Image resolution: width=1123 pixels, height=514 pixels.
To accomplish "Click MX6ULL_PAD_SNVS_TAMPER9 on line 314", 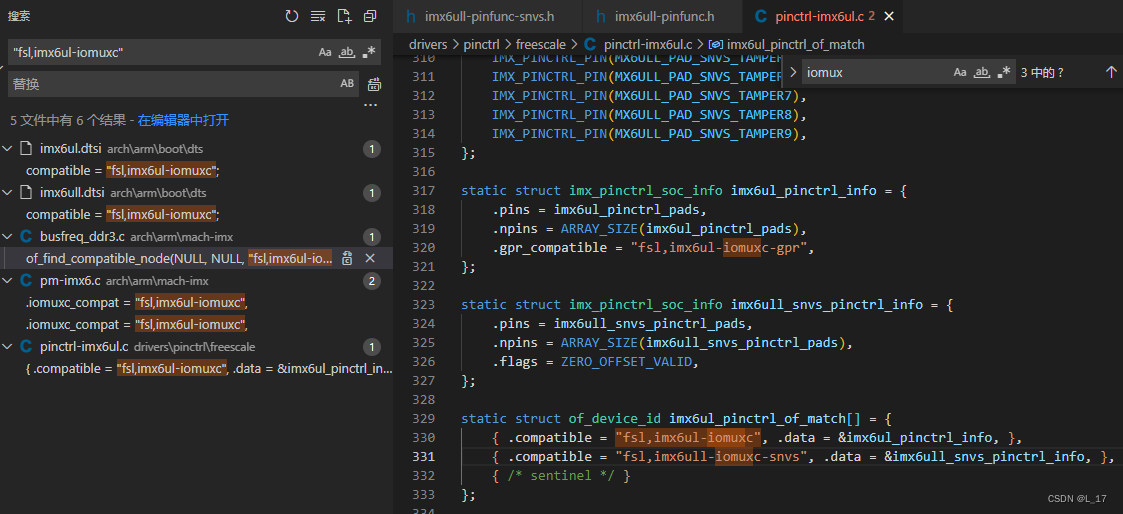I will (x=705, y=133).
